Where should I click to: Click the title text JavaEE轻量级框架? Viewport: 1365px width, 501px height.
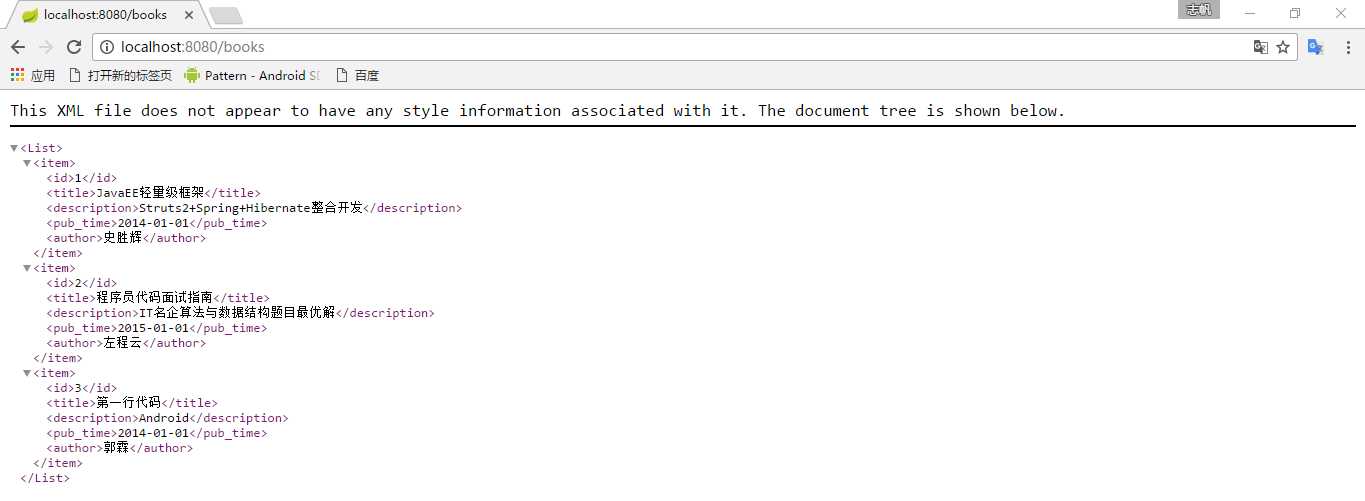coord(150,193)
